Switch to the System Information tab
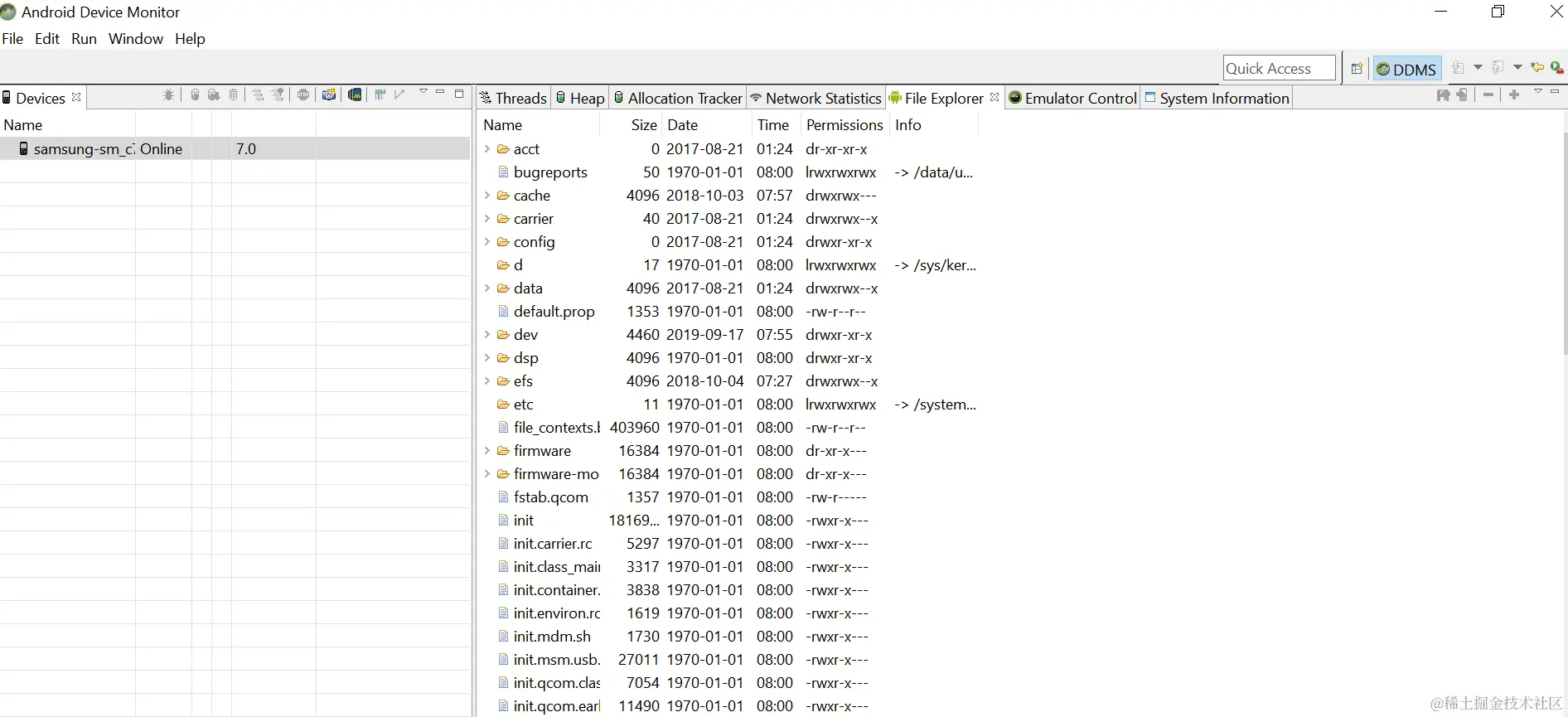Screen dimensions: 1568x717 click(x=1217, y=98)
